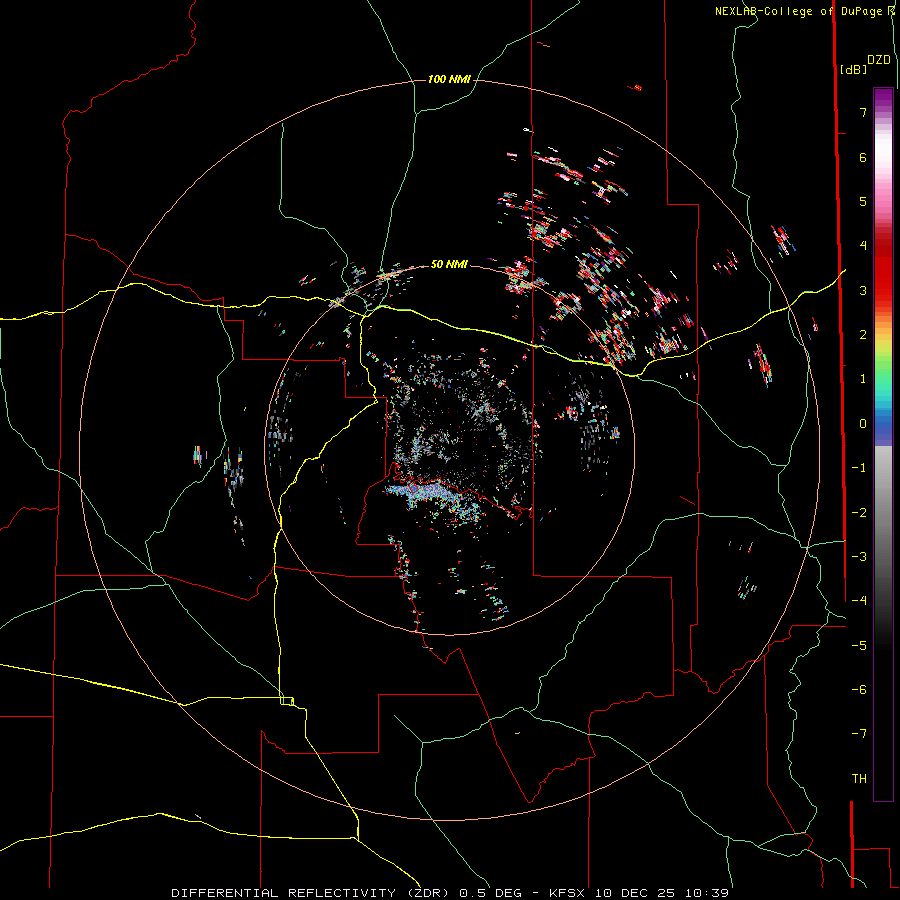This screenshot has width=900, height=900.
Task: Click the Differential Reflectivity KFSX timestamp caption
Action: 450,893
